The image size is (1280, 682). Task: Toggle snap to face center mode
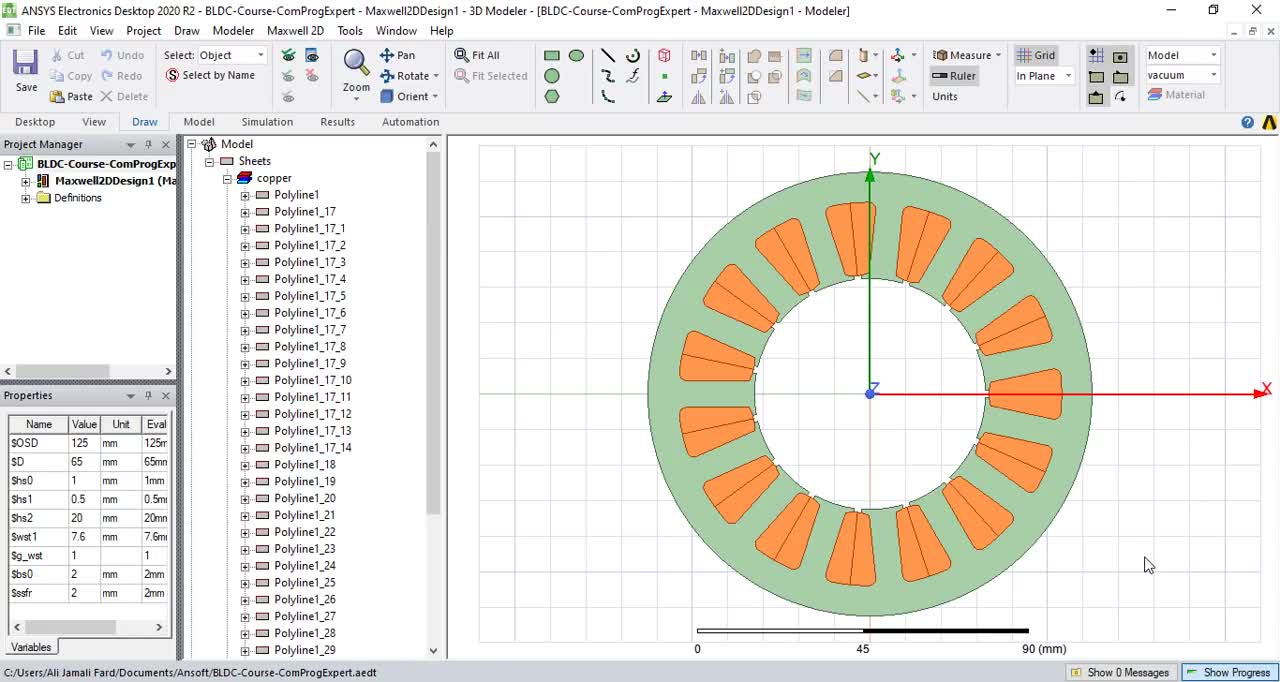(x=1120, y=56)
